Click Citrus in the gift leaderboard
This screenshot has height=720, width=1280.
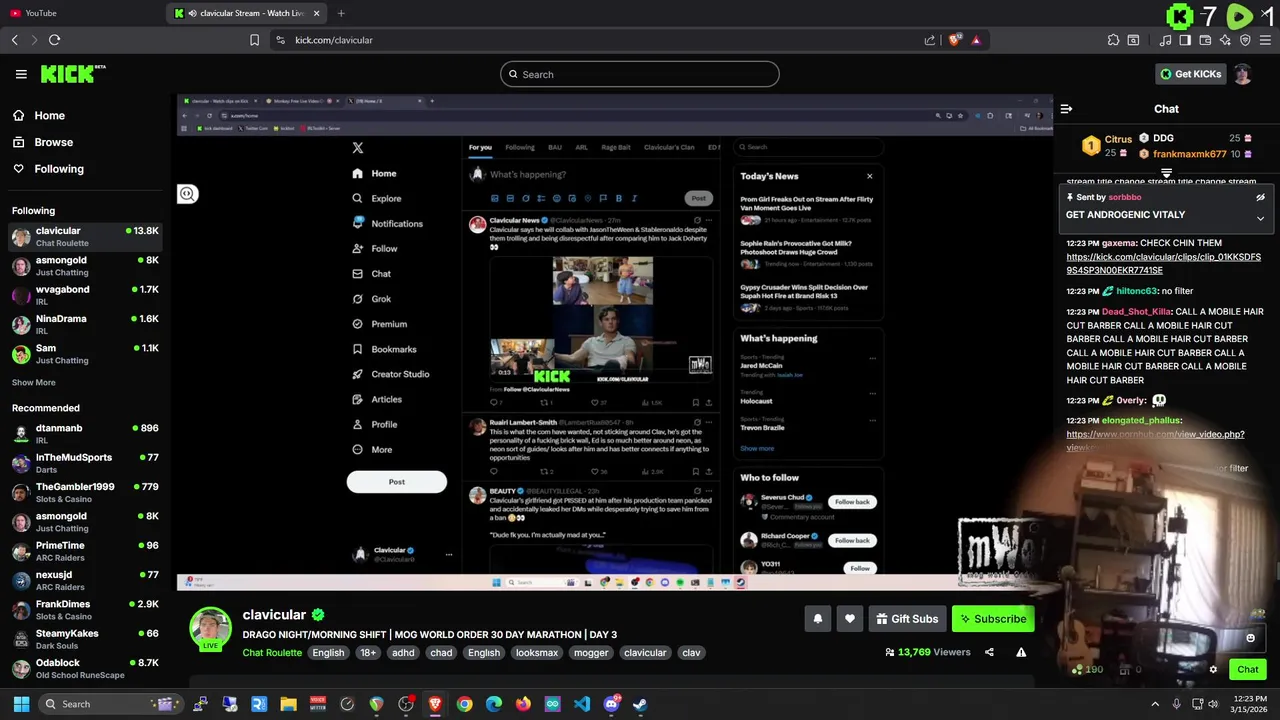point(1119,139)
